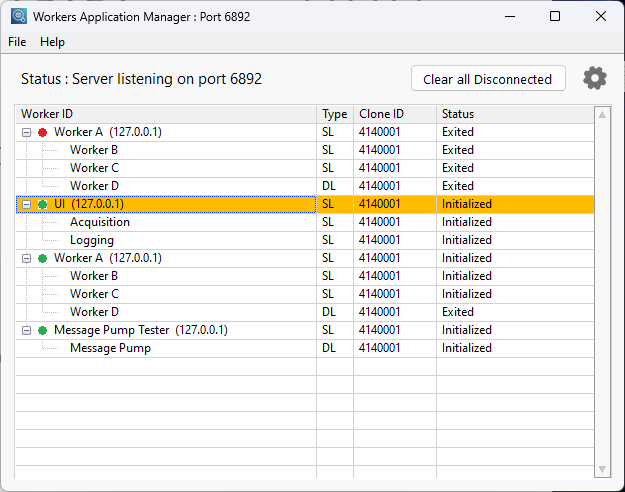The width and height of the screenshot is (625, 492).
Task: Collapse the Message Pump Tester node
Action: [x=26, y=330]
